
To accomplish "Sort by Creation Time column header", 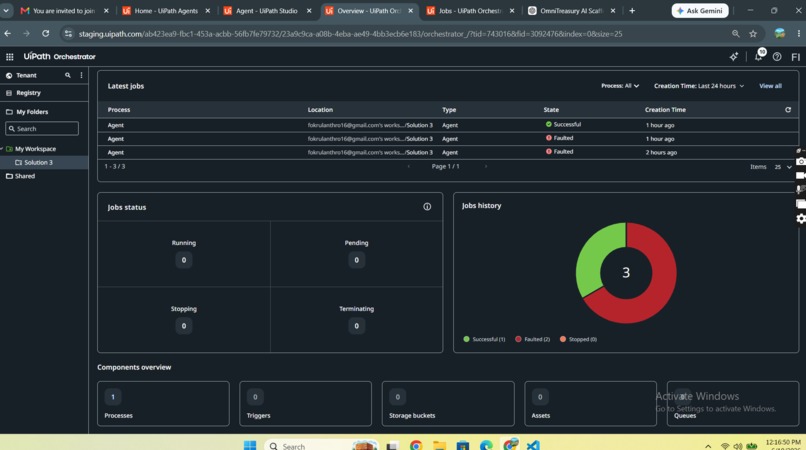I will click(x=665, y=110).
